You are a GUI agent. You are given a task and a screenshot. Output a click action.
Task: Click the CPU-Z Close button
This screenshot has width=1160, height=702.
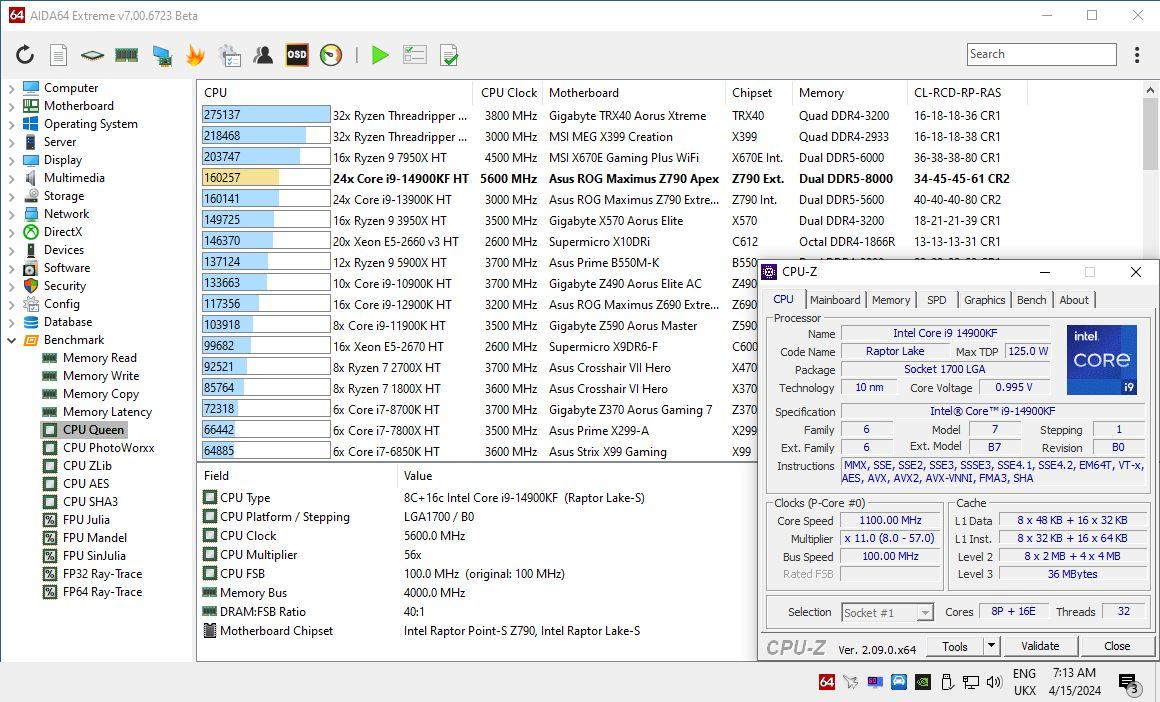pos(1116,646)
